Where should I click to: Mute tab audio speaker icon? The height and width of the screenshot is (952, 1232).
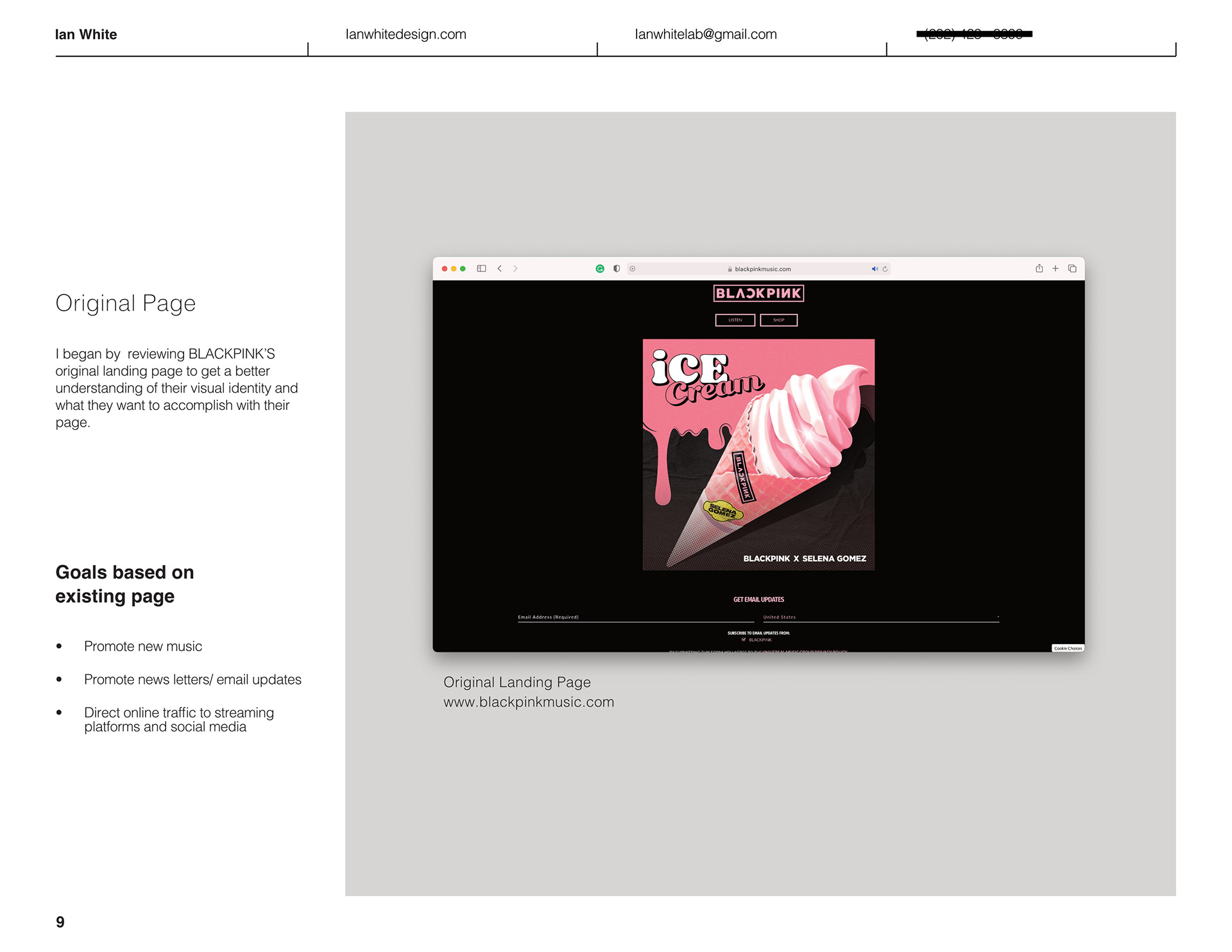874,269
